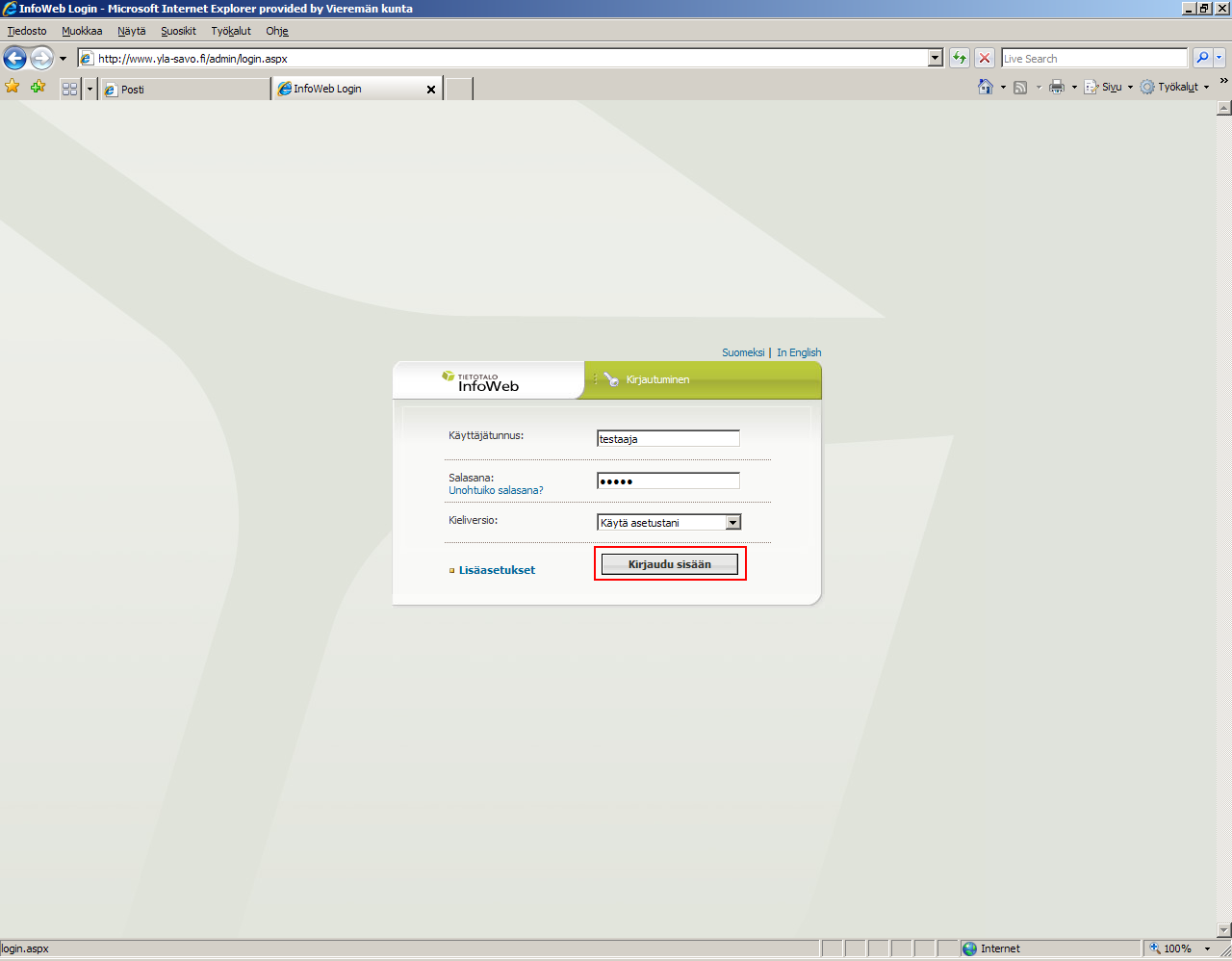Click the Internet zone globe icon
This screenshot has height=961, width=1232.
tap(969, 948)
